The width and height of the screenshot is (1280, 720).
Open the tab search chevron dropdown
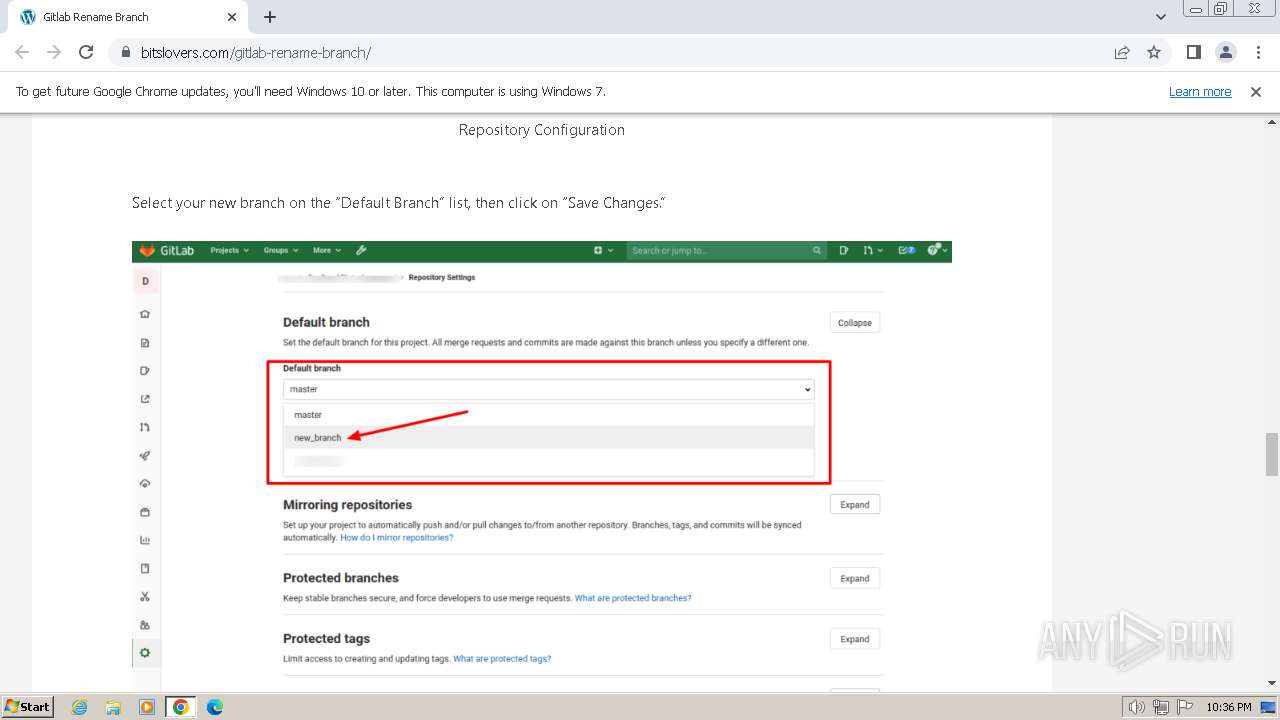pos(1161,17)
